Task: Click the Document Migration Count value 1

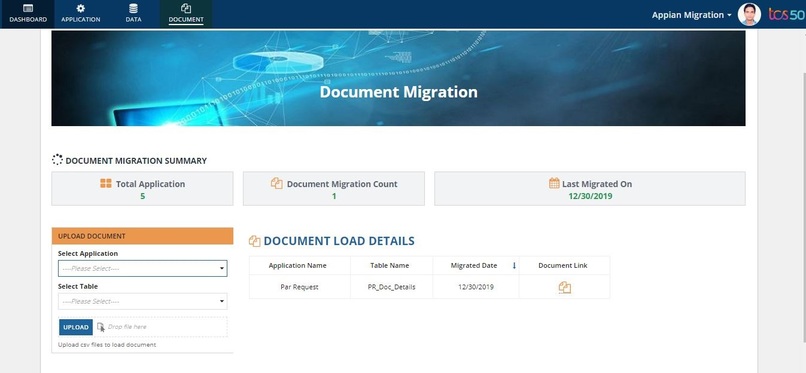Action: pyautogui.click(x=334, y=196)
